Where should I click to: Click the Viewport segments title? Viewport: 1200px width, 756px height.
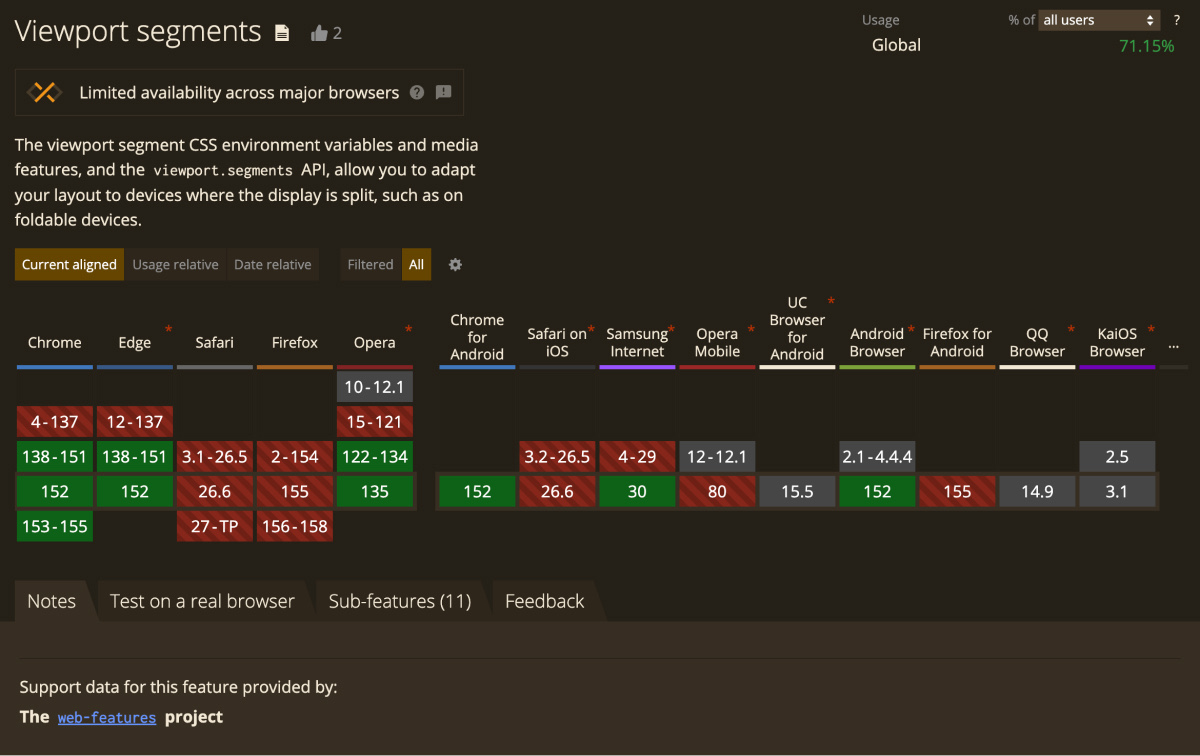(x=138, y=31)
